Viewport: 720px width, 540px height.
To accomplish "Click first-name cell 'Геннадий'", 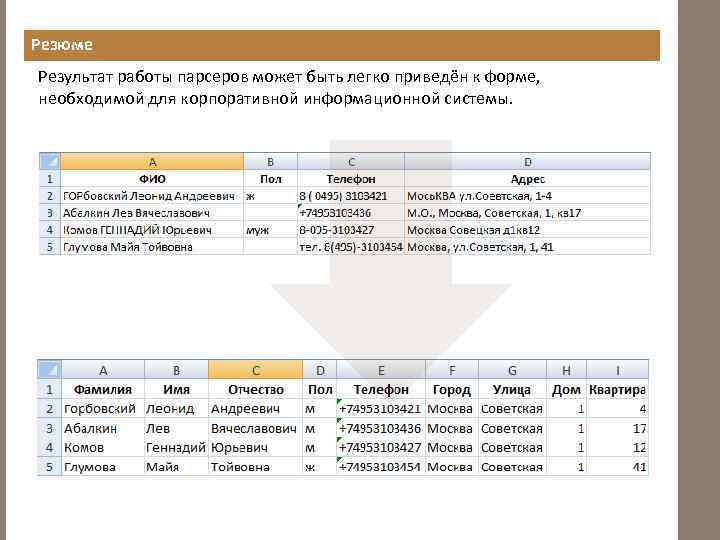I will 176,447.
